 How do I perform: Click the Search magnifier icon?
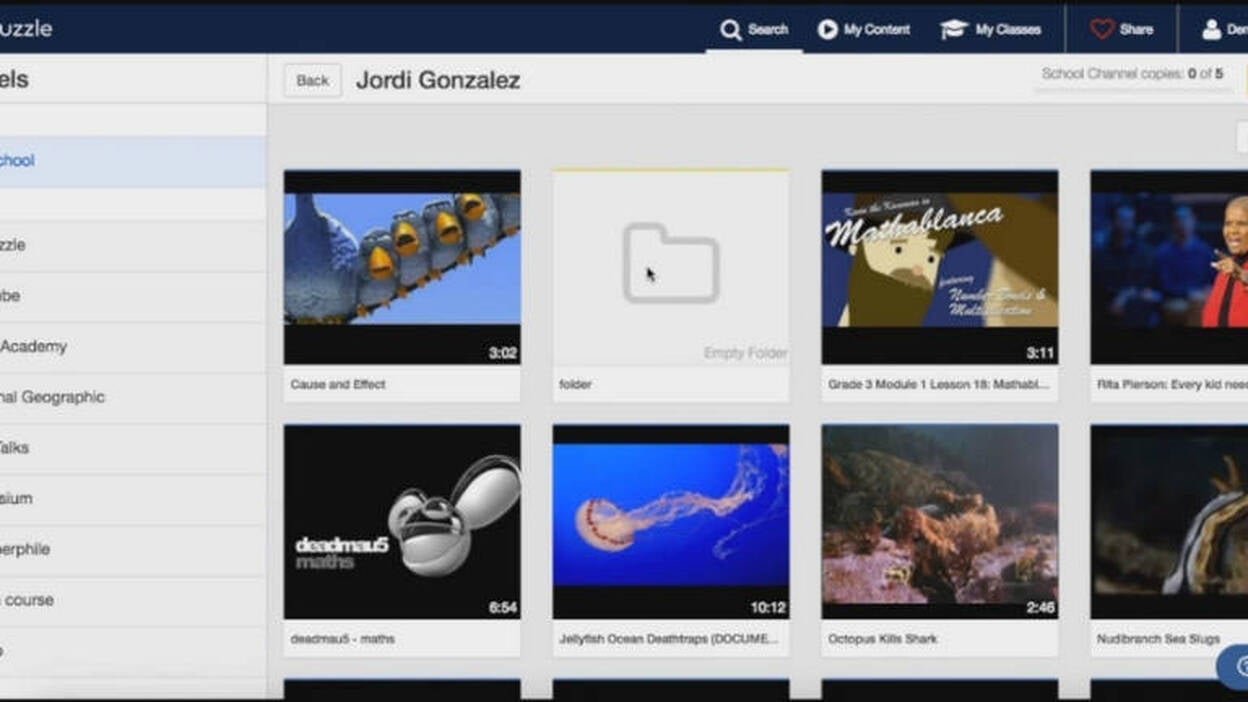pos(731,30)
